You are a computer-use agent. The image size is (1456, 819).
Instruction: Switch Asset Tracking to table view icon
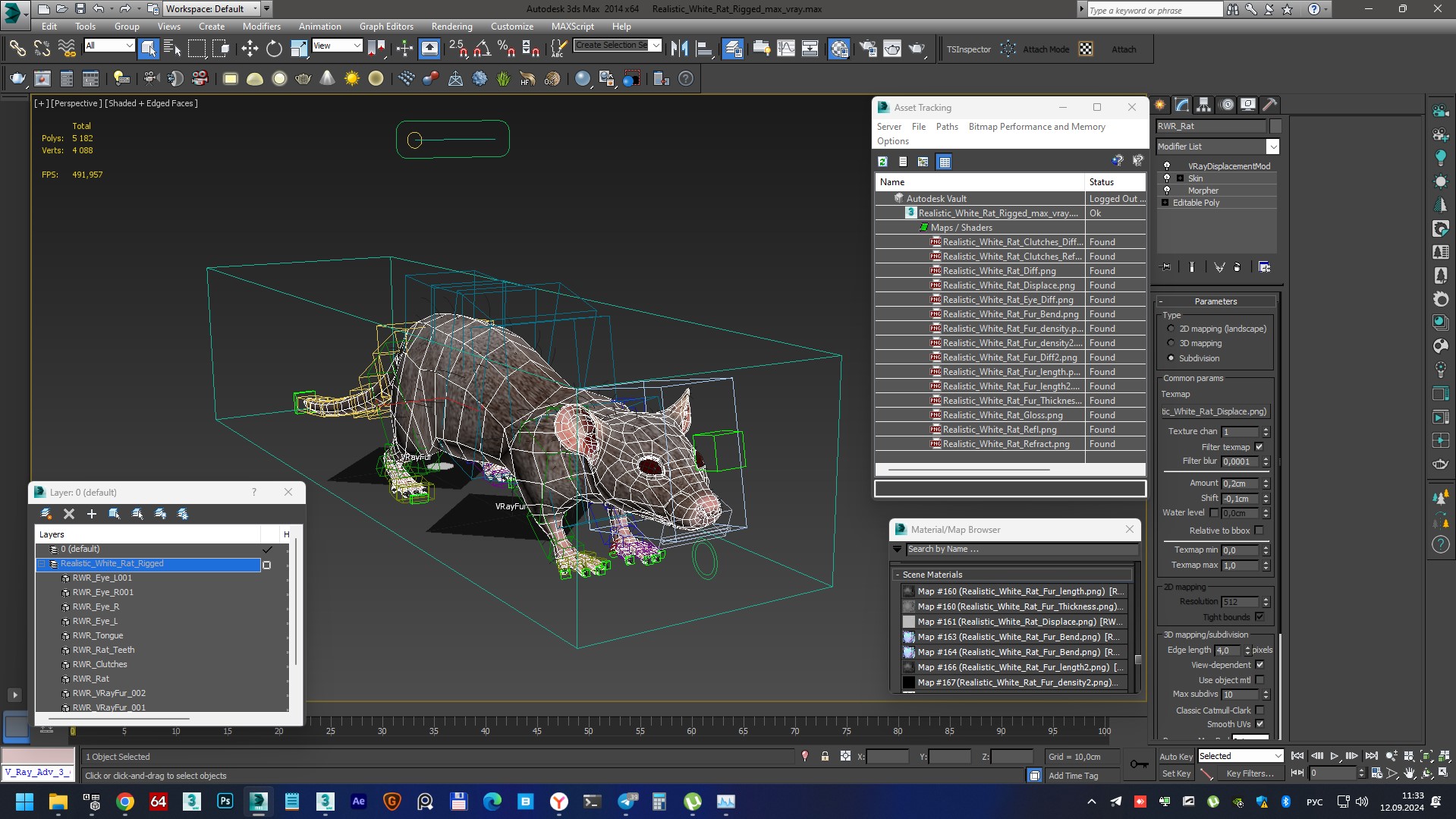pos(944,162)
